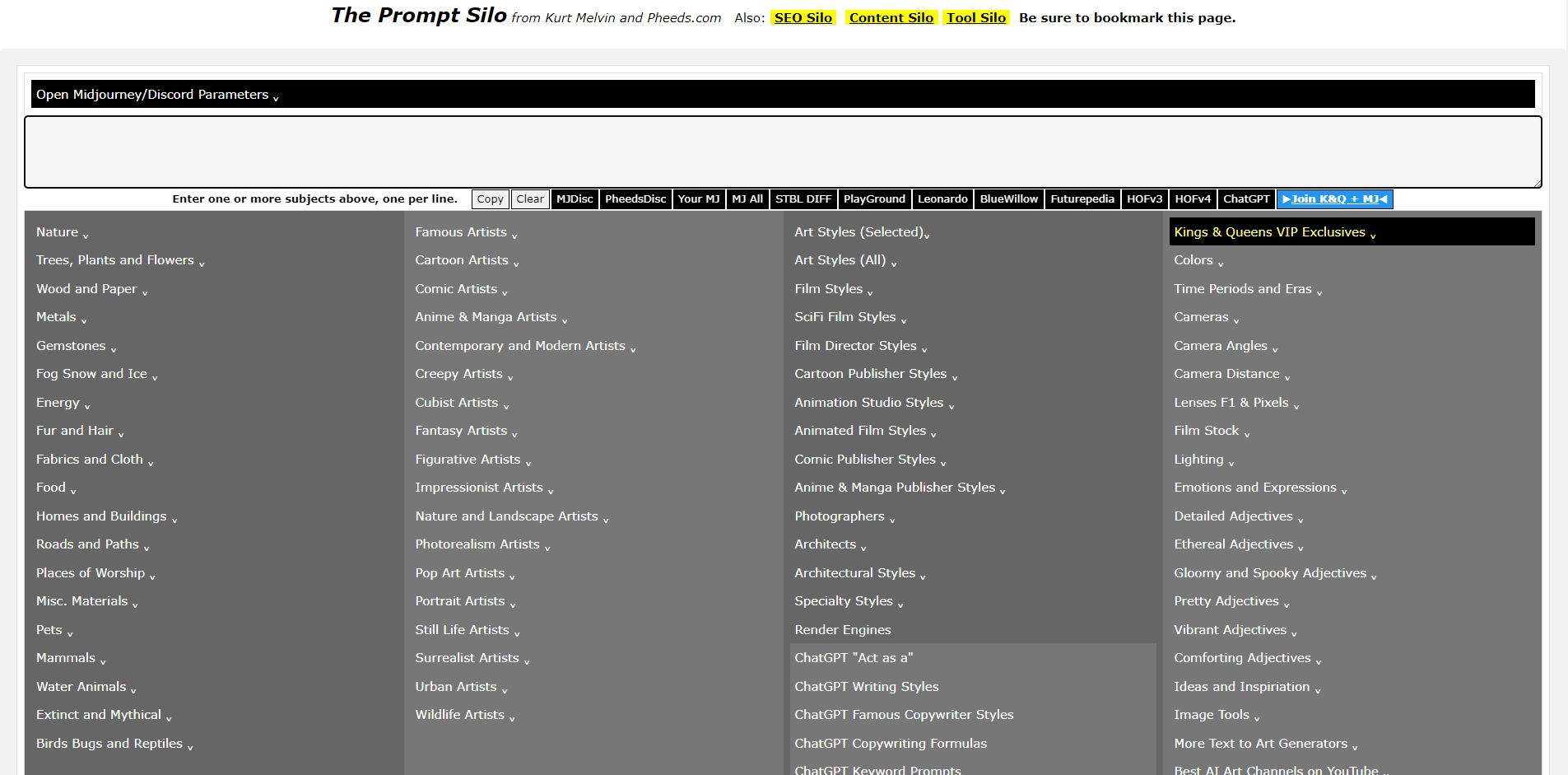Click the Copy button
The image size is (1568, 775).
[490, 199]
